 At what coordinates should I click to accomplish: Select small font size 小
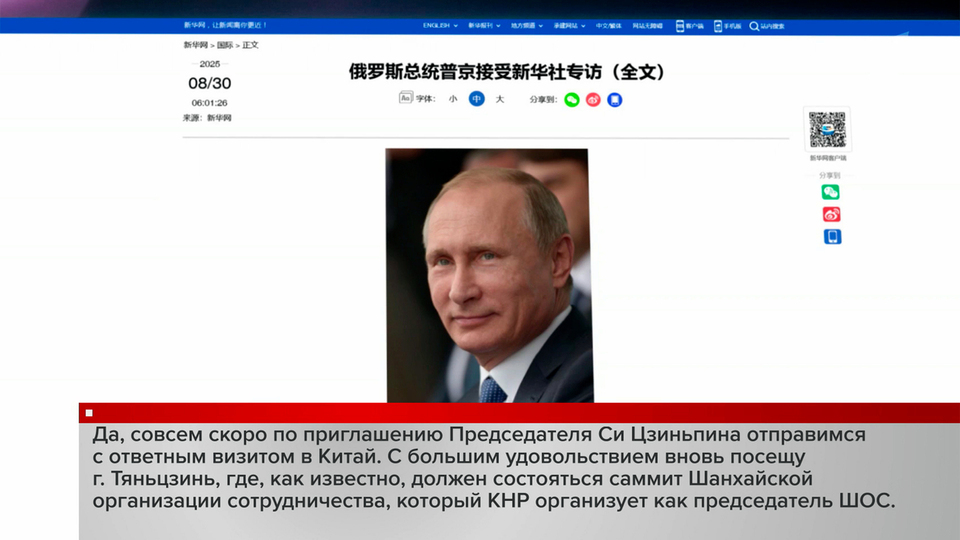(453, 99)
